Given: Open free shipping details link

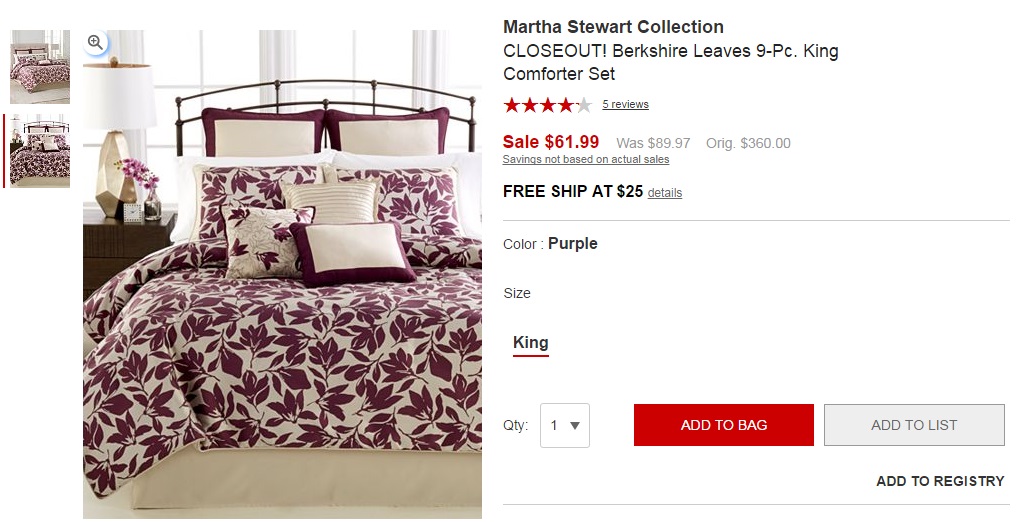Looking at the screenshot, I should (665, 193).
